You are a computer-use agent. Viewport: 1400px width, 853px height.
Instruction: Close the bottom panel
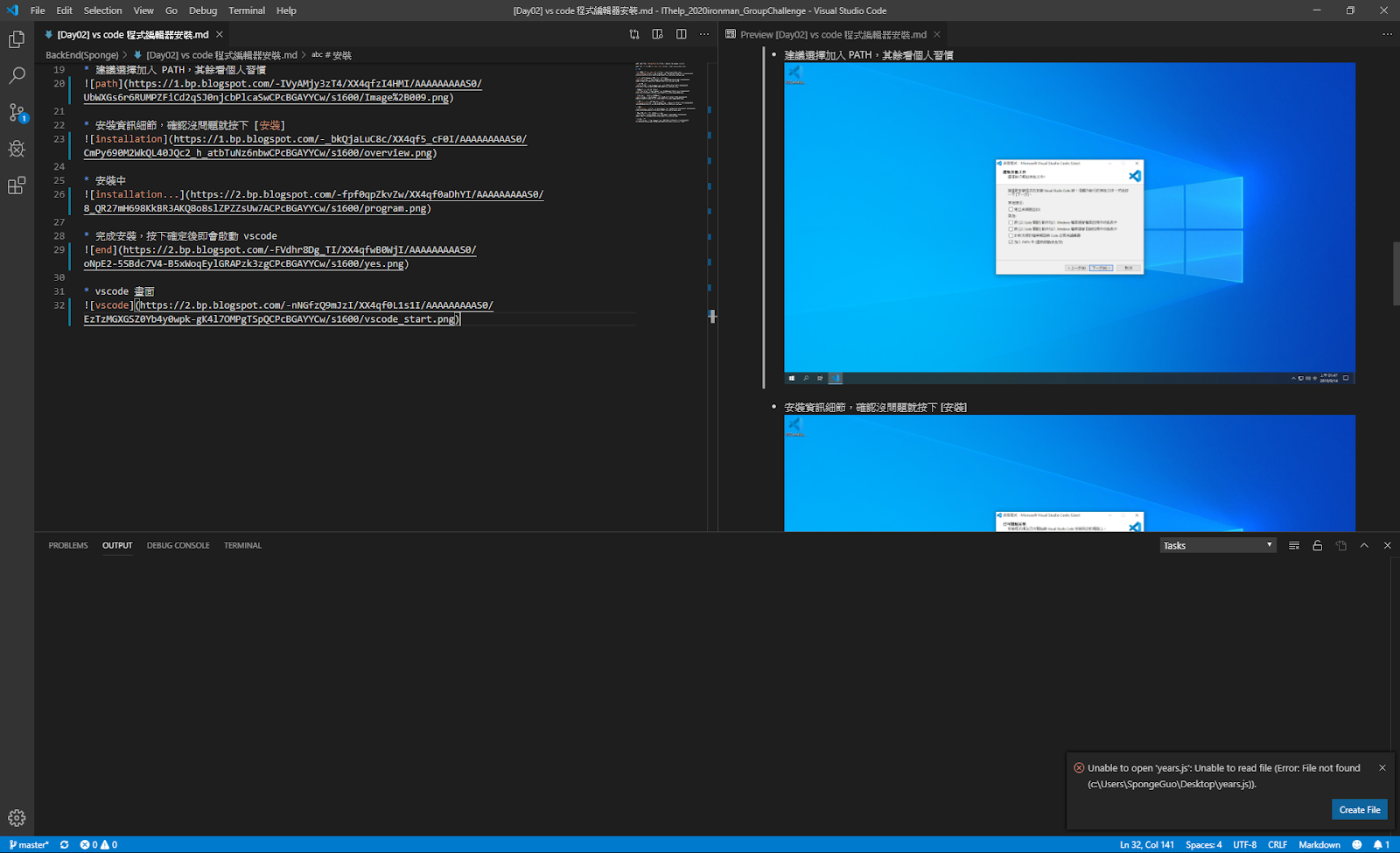pyautogui.click(x=1387, y=545)
